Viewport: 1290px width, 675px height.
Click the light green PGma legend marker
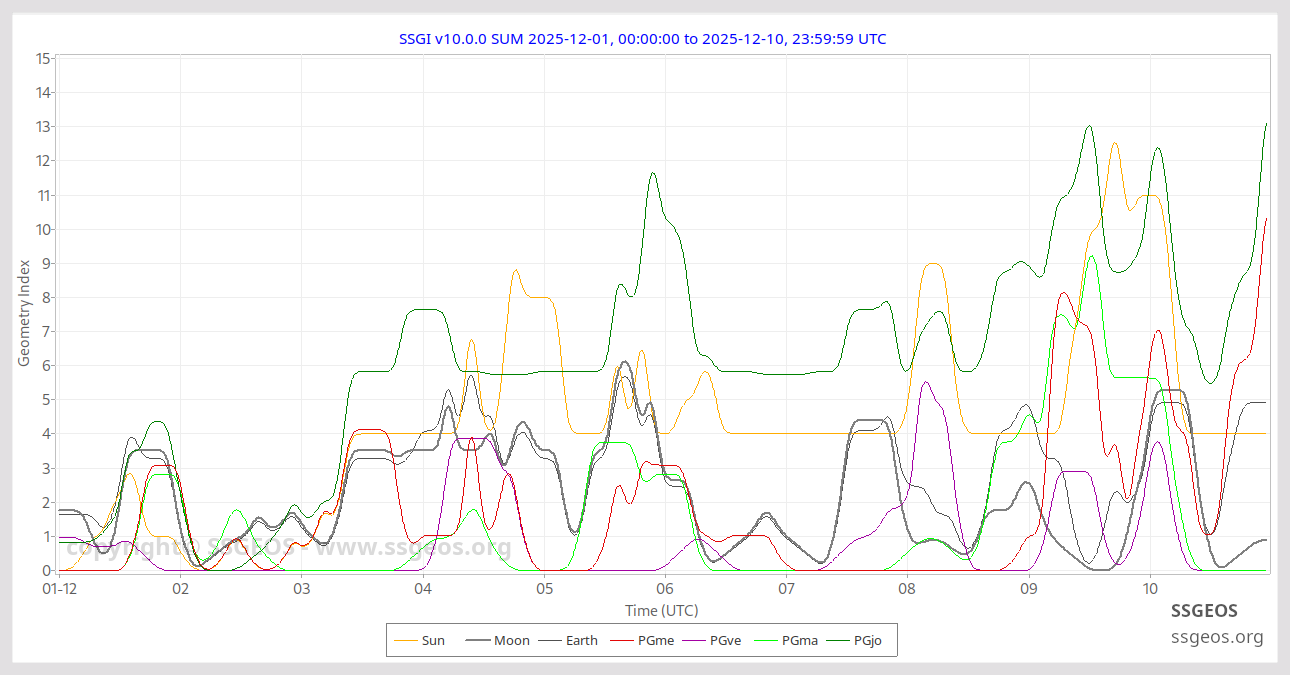tap(766, 640)
